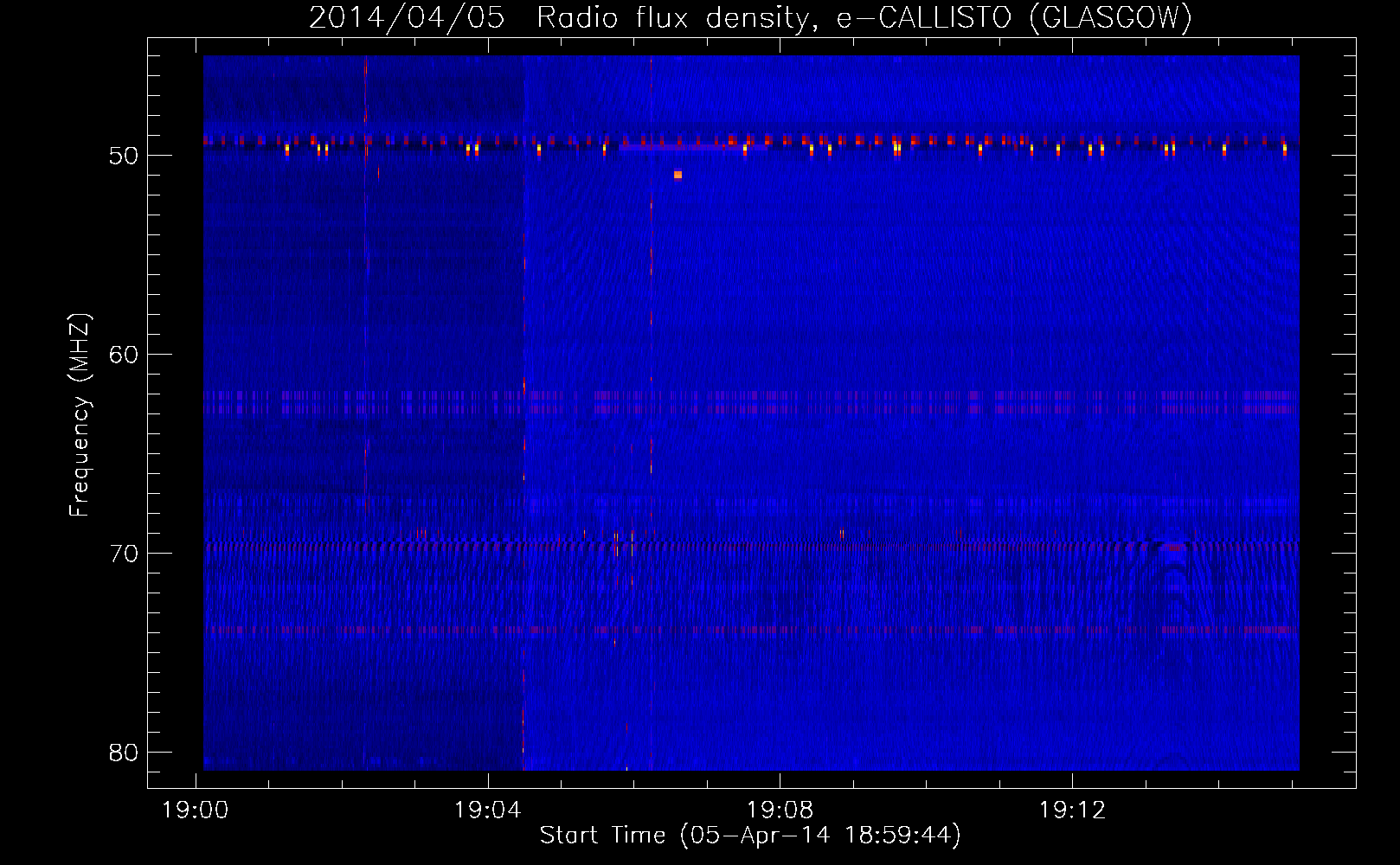Click the 'Start Time (05-Apr-14 18:59:44)' label

(x=750, y=836)
